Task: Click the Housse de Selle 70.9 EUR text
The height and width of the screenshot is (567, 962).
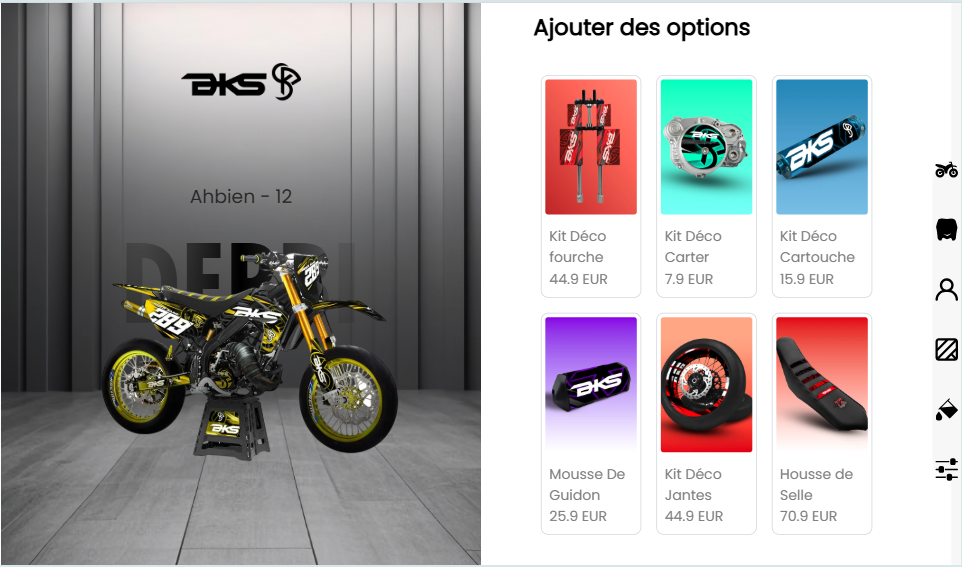Action: [x=808, y=517]
